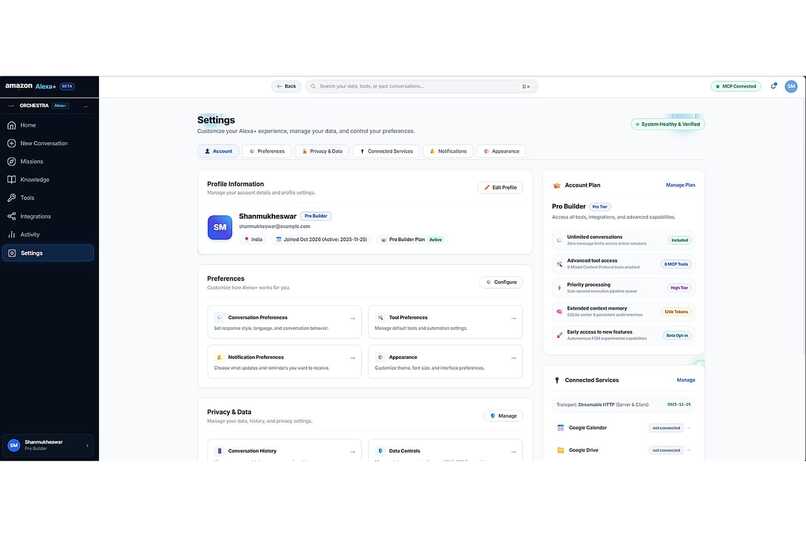Click the Conversation History icon
806x537 pixels.
(219, 451)
